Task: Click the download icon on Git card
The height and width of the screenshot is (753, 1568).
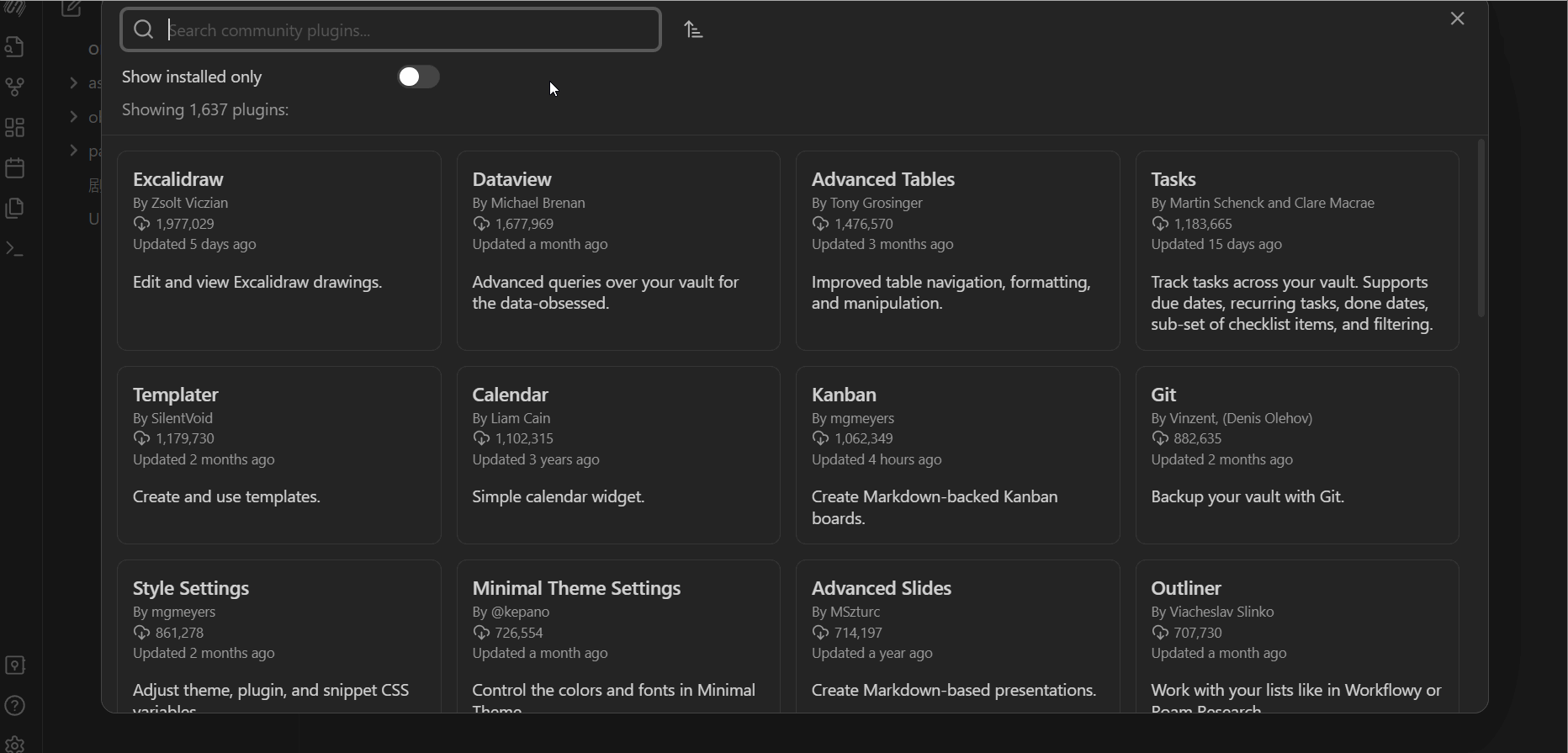Action: tap(1160, 438)
